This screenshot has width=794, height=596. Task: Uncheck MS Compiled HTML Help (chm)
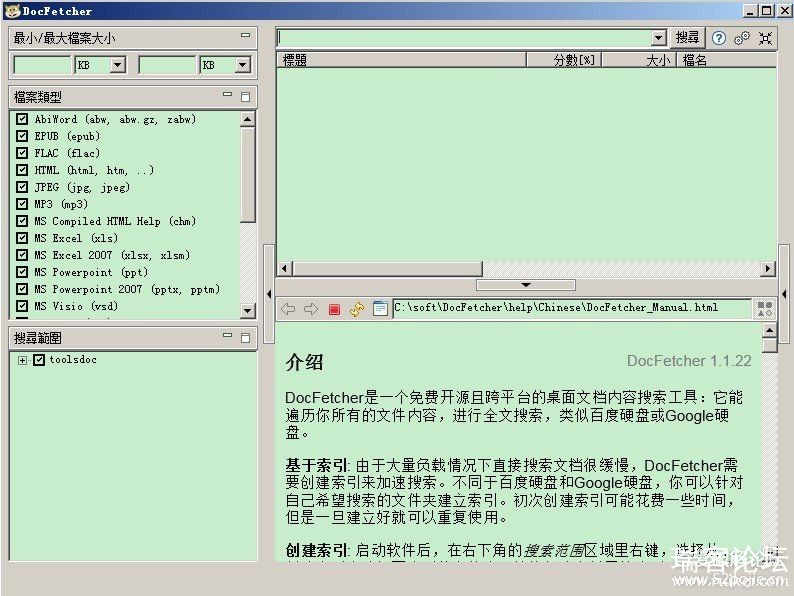pos(22,221)
